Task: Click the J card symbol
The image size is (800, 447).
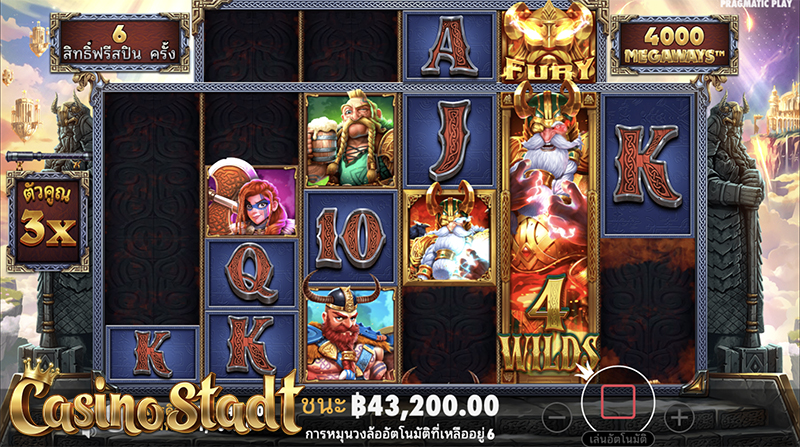Action: pyautogui.click(x=449, y=139)
